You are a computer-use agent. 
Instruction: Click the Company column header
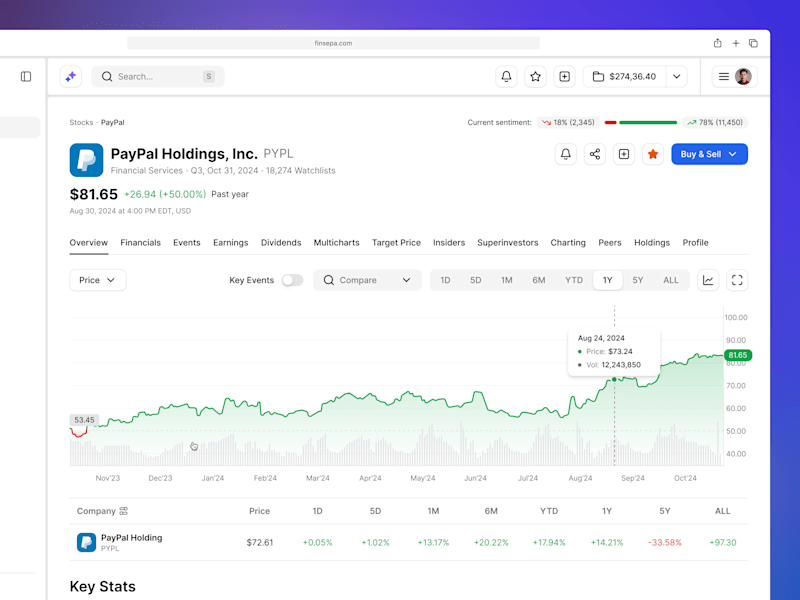(x=96, y=511)
